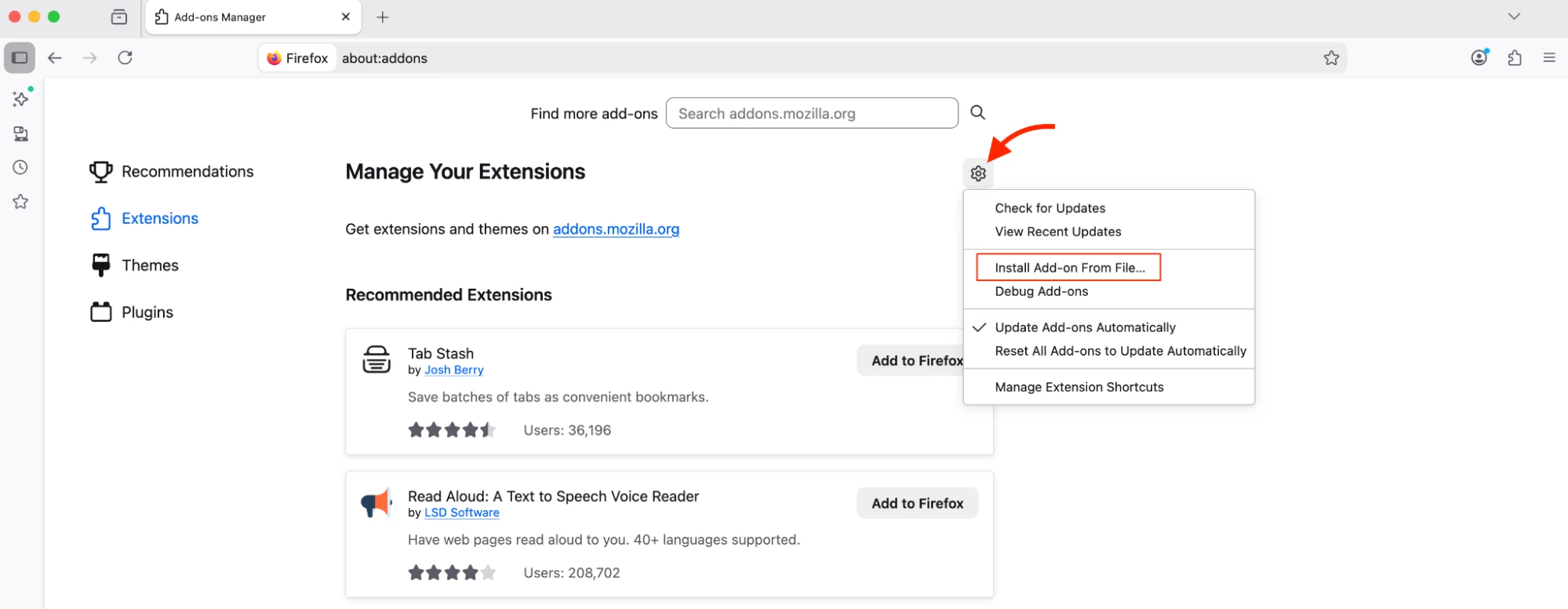Add Tab Stash to Firefox
The height and width of the screenshot is (609, 1568).
(911, 360)
